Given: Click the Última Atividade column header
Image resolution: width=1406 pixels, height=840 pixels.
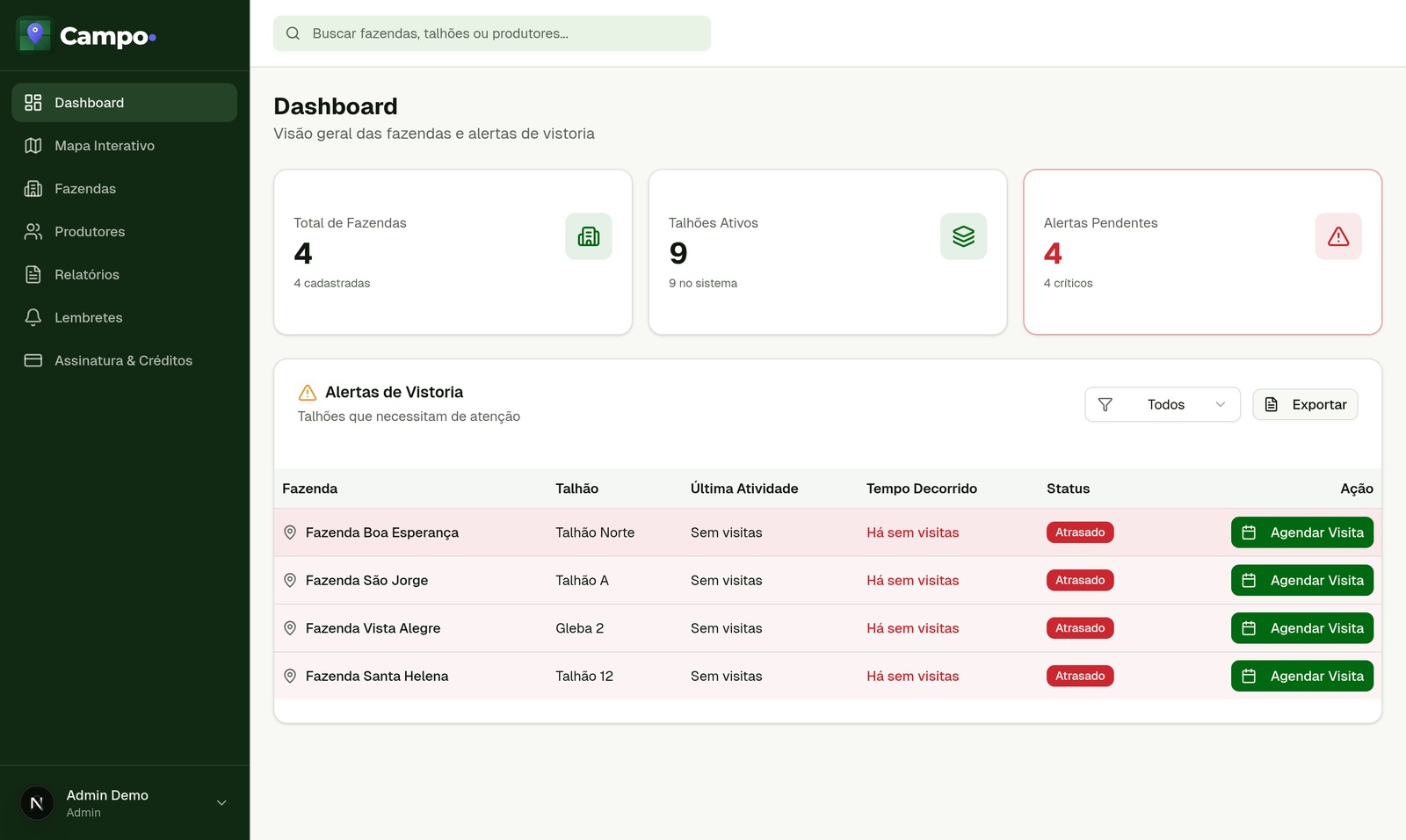Looking at the screenshot, I should pos(744,489).
